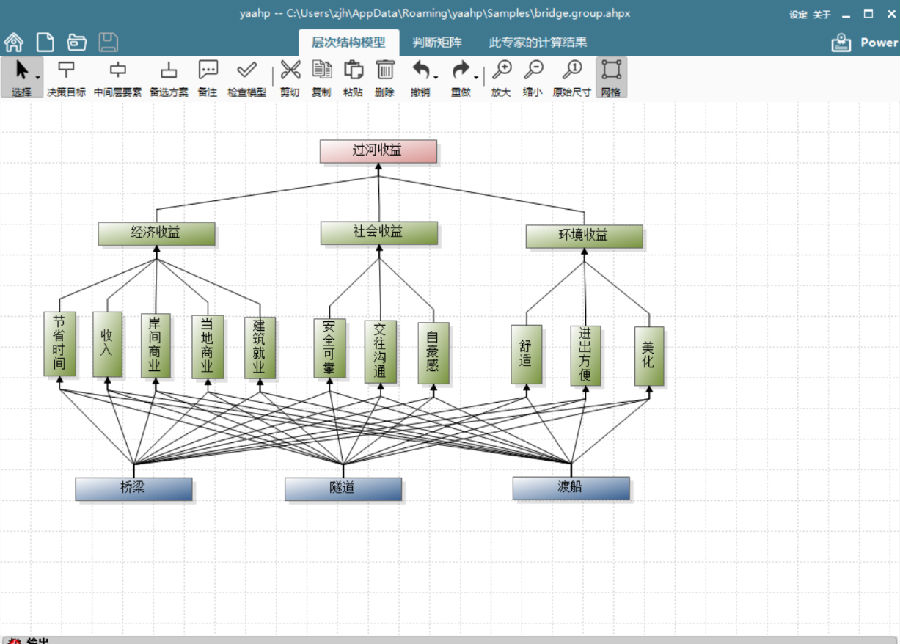Screen dimensions: 900x644
Task: Zoom in using the 放大 magnifier
Action: click(501, 77)
